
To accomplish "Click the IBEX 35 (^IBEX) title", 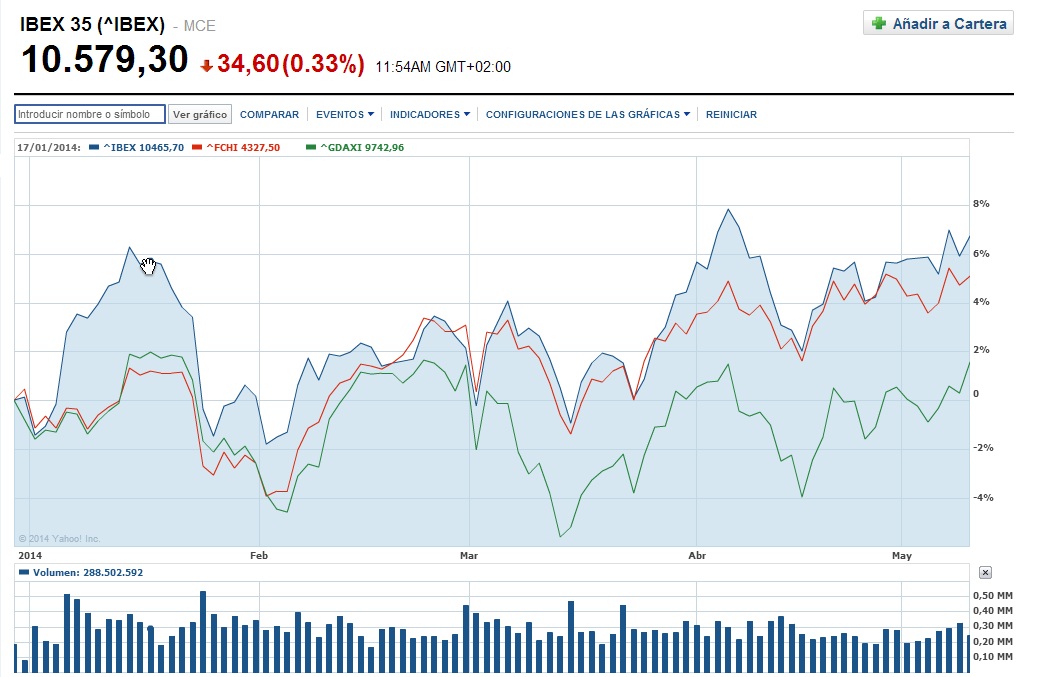I will tap(92, 24).
